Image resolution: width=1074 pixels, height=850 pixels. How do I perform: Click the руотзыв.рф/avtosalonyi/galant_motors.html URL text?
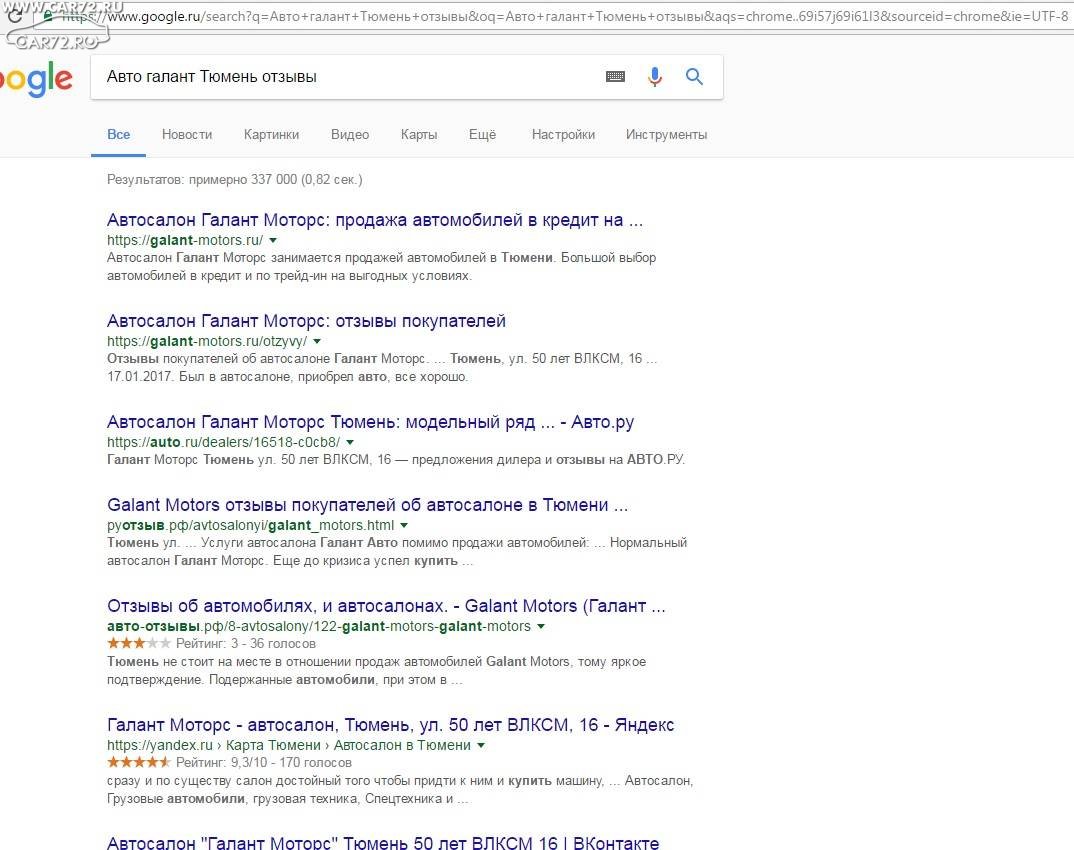point(251,525)
